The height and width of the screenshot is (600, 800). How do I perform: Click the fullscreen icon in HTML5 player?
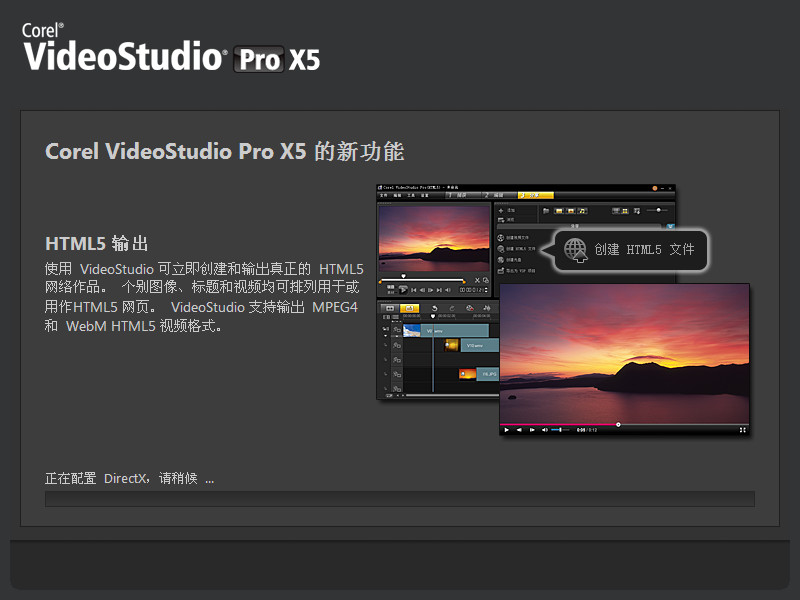pos(742,430)
